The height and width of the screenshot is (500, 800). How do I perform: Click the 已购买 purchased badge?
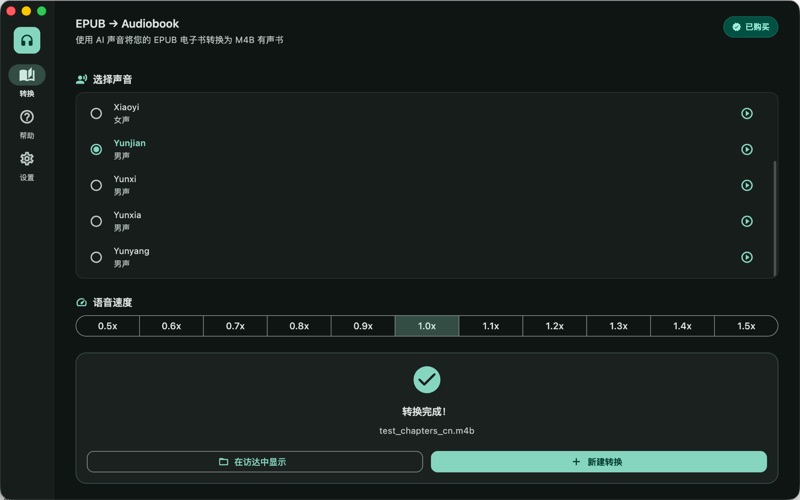coord(751,27)
